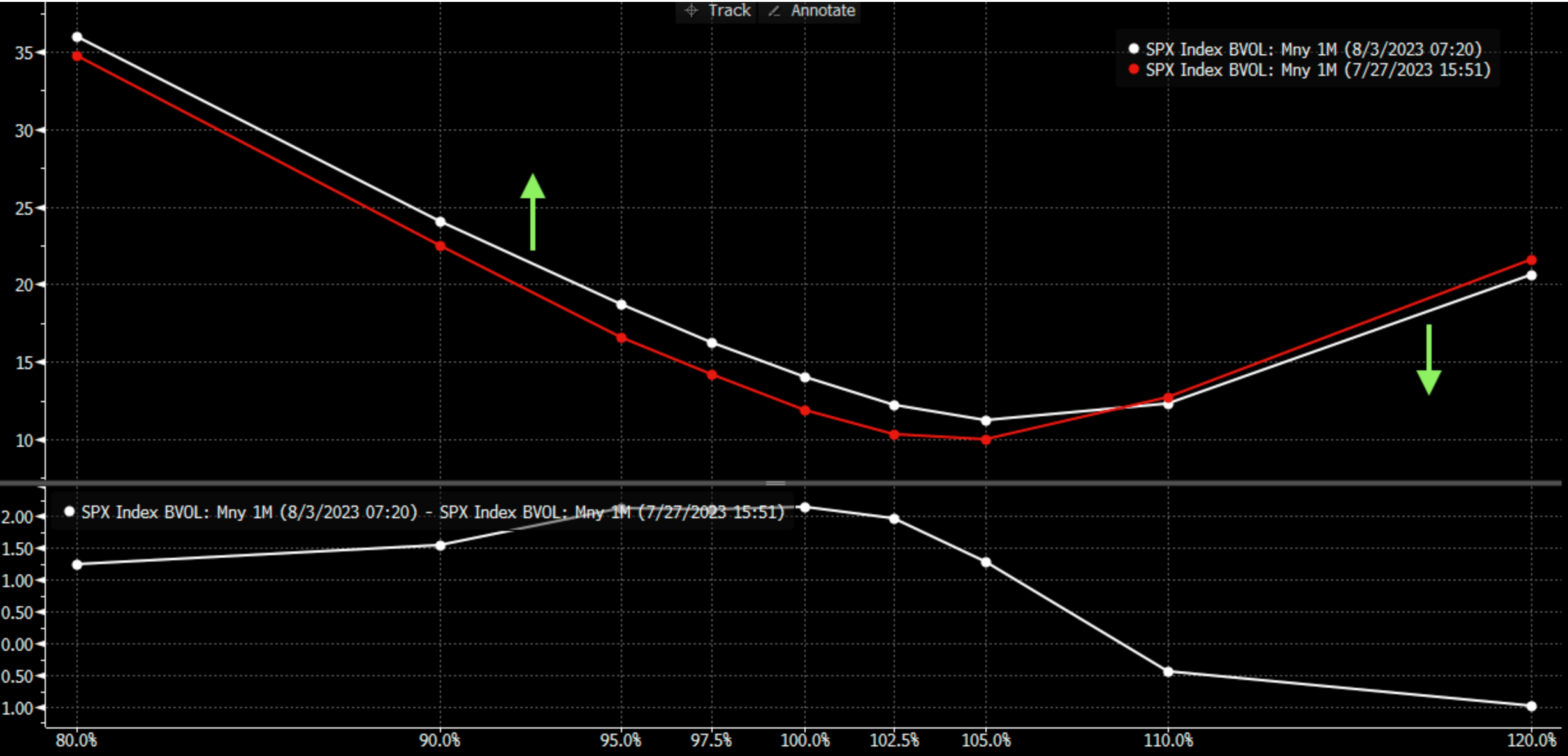
Task: Click the Track crosshair icon
Action: click(x=691, y=11)
